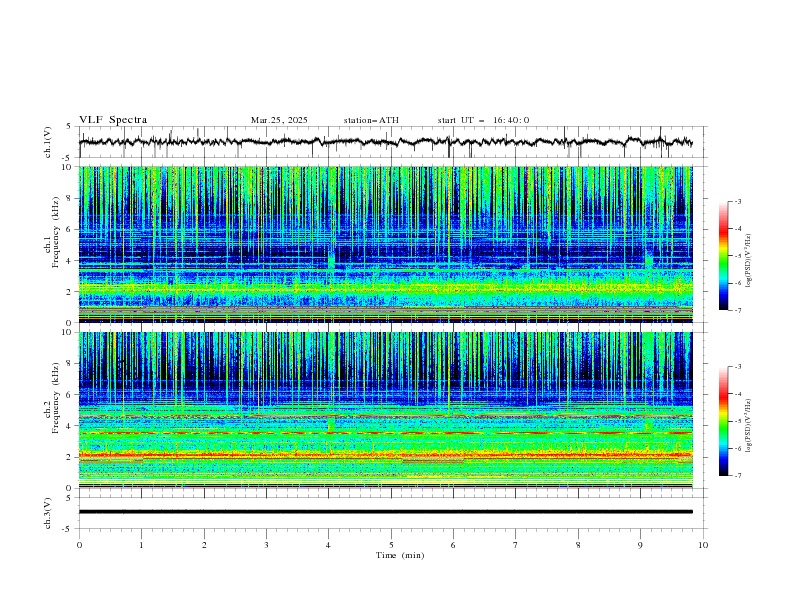Screen dimensions: 792x612
Task: Click the "-3" label on ch.2 colorbar
Action: 737,367
